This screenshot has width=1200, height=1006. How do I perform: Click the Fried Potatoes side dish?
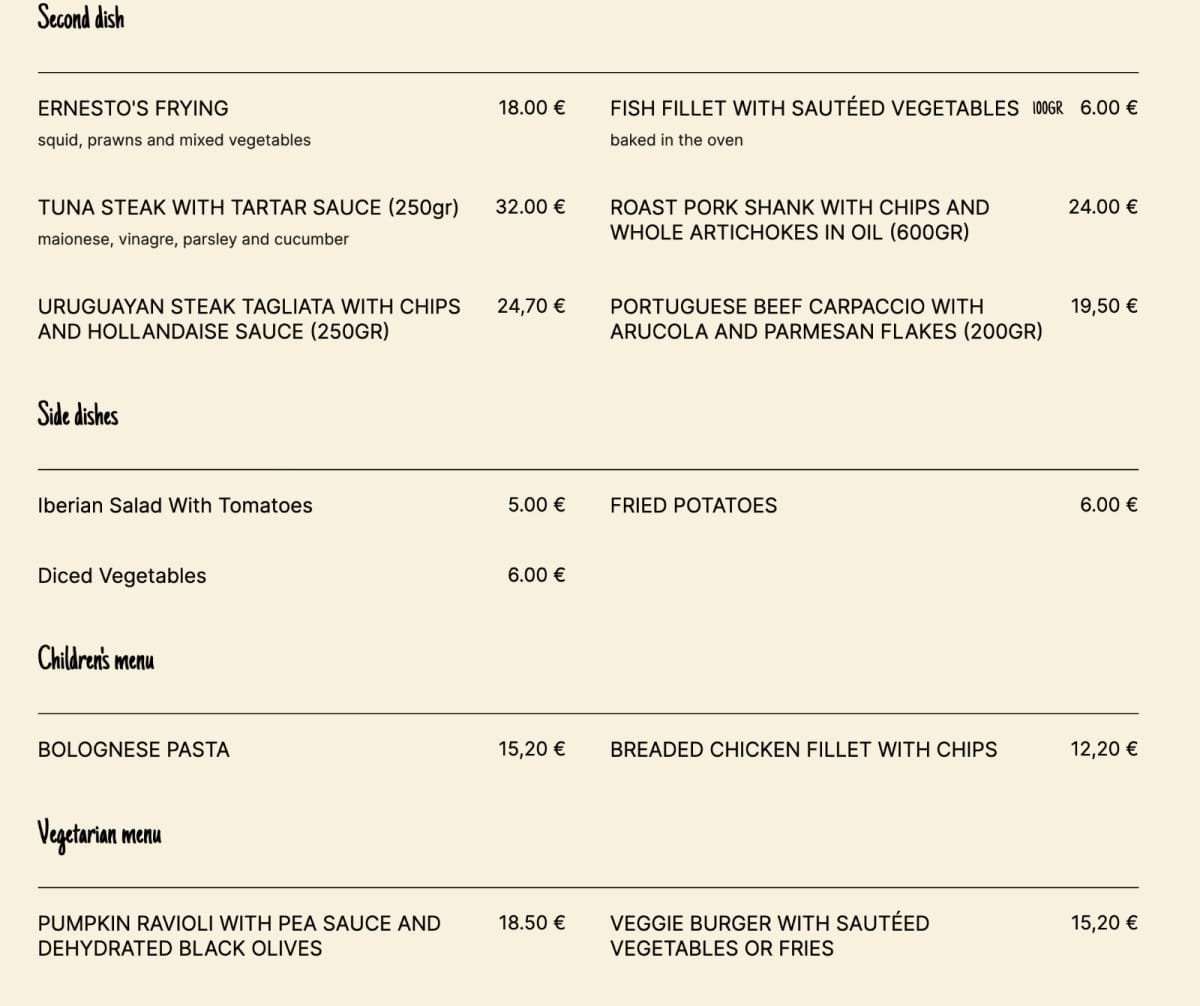pyautogui.click(x=693, y=506)
